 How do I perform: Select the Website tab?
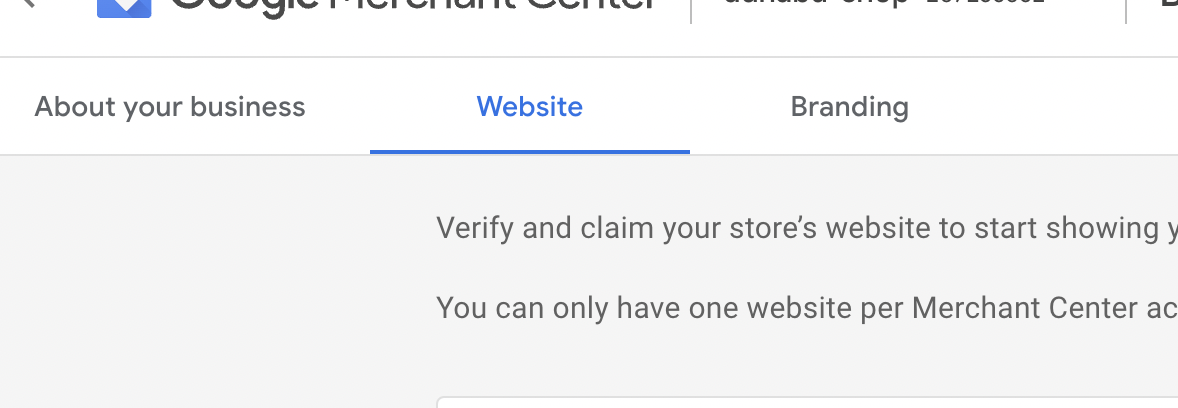(530, 107)
